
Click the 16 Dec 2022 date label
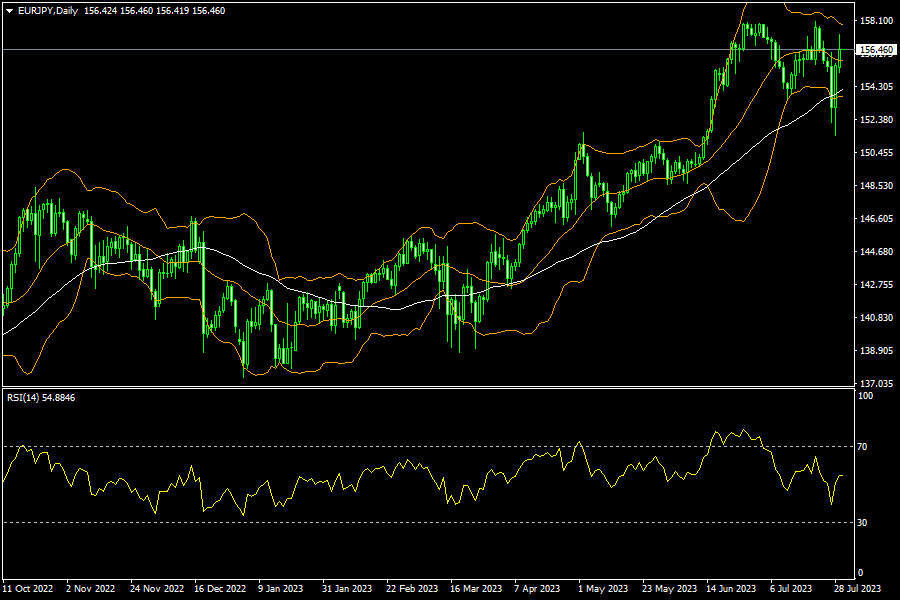[220, 589]
